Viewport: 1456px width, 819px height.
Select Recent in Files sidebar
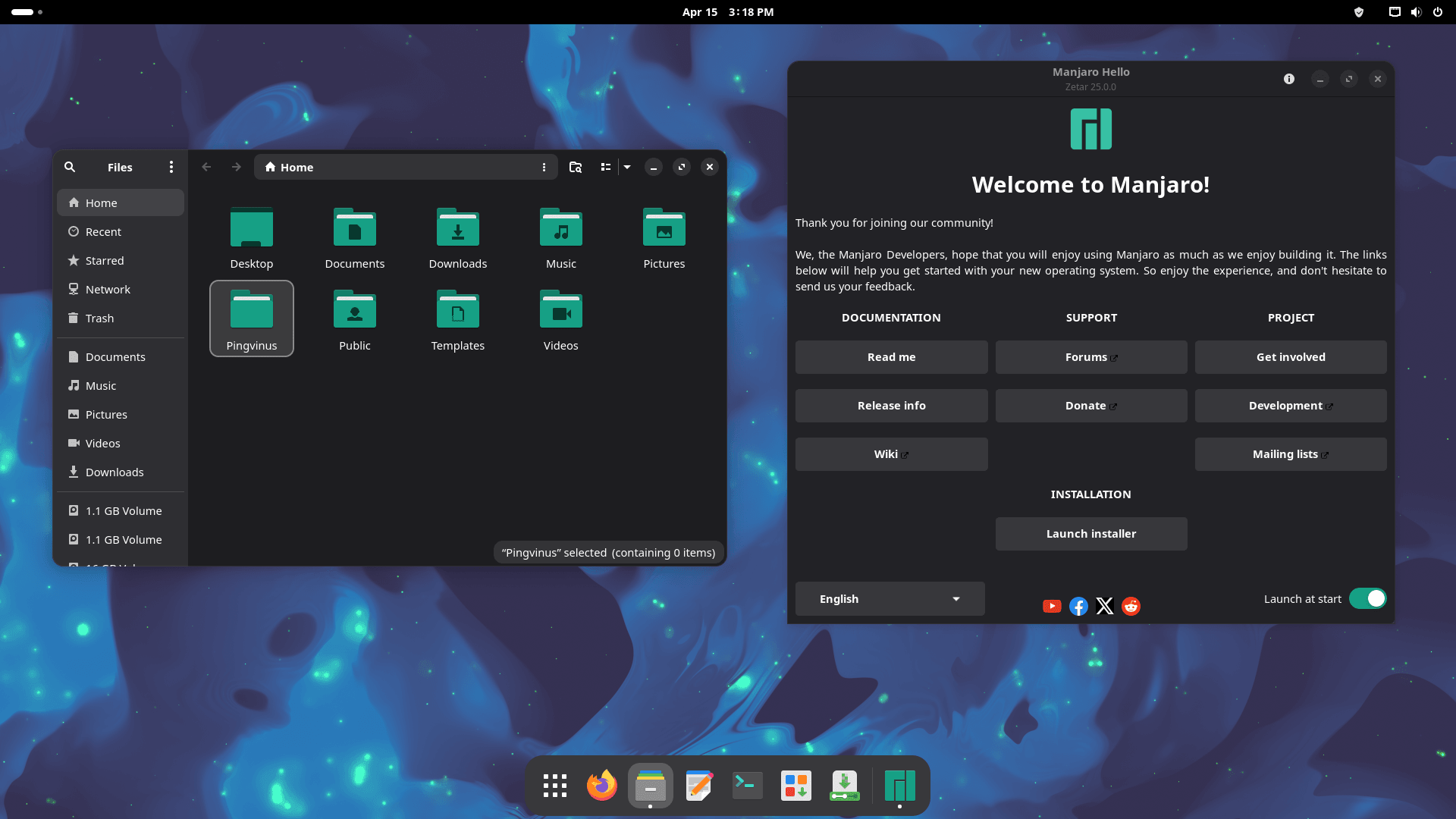click(121, 231)
